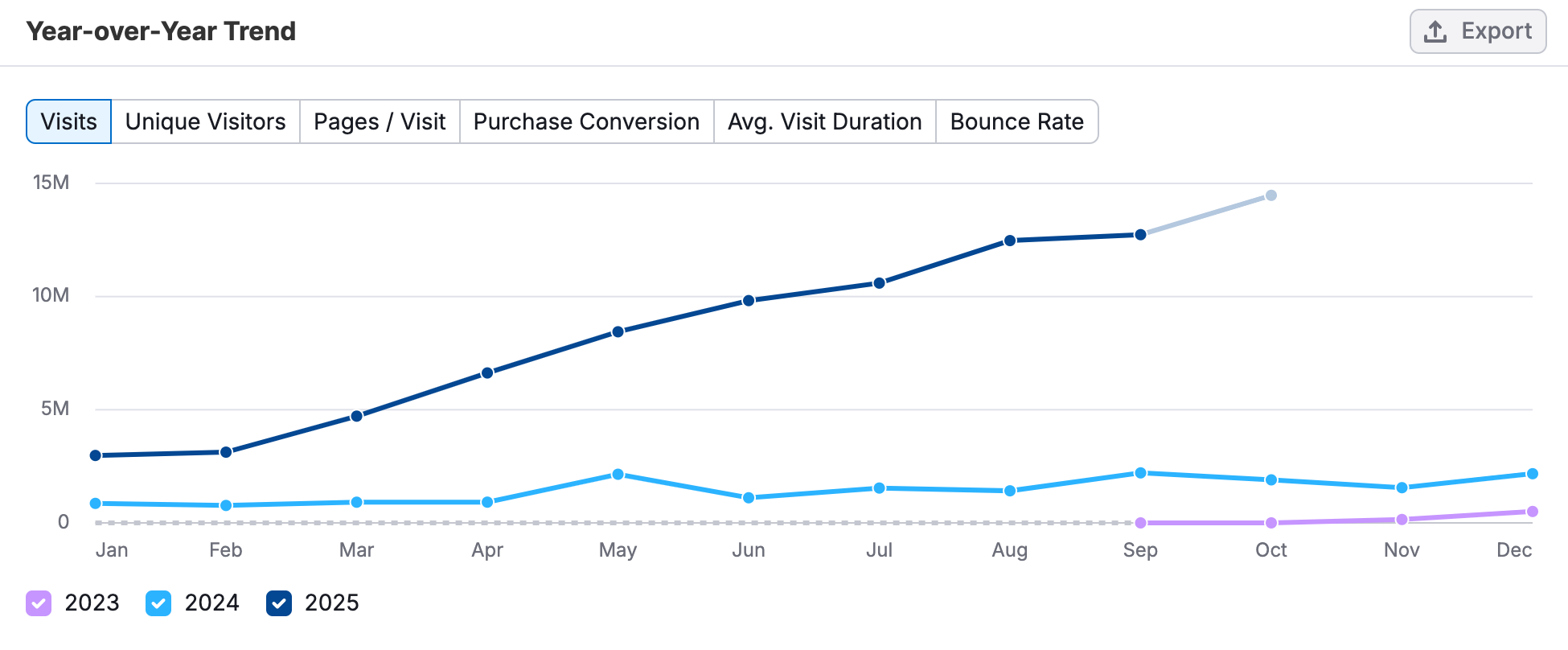1568x650 pixels.
Task: Open the Unique Visitors tab
Action: [205, 121]
